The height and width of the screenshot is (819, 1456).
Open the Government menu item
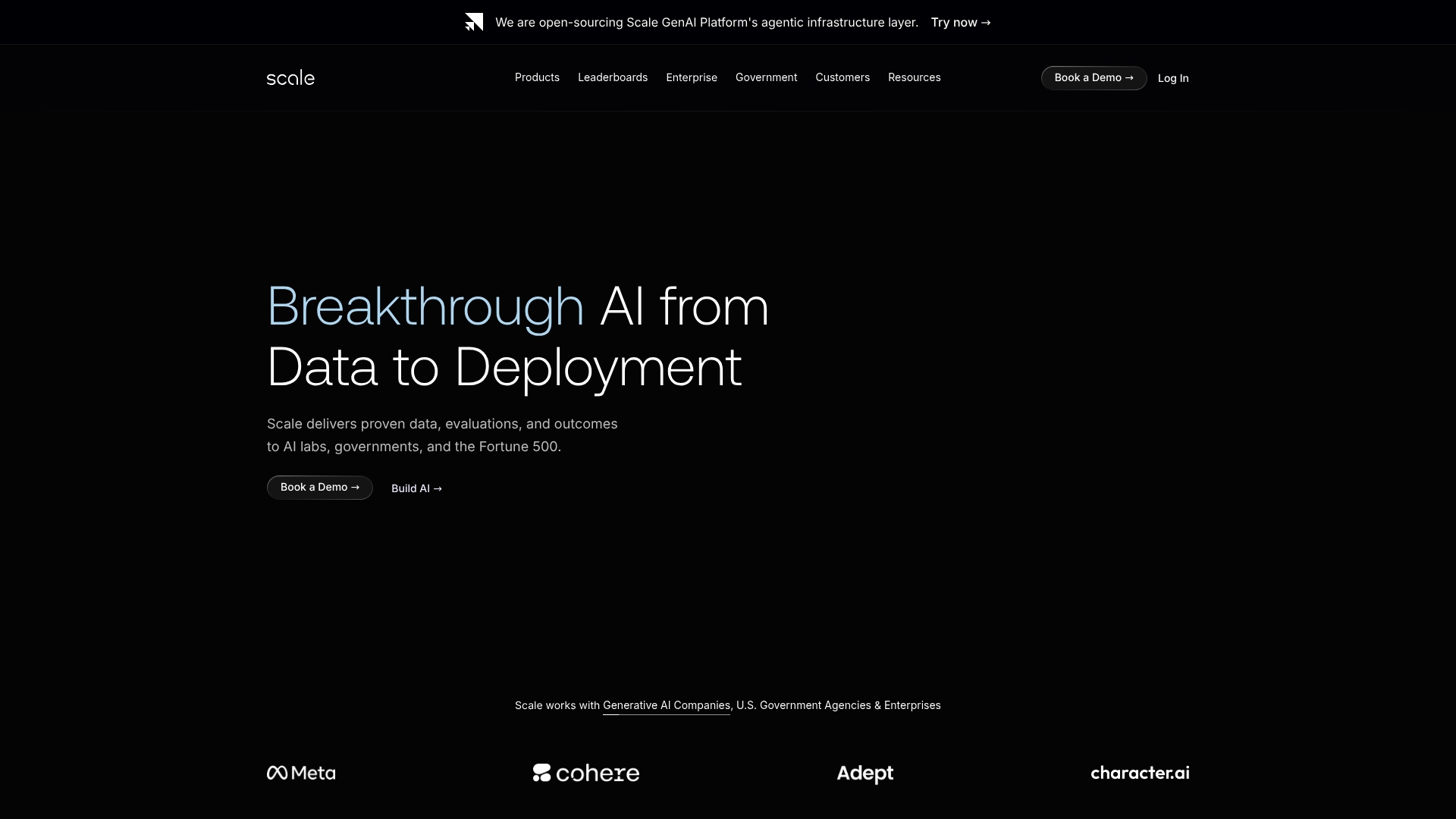tap(766, 77)
